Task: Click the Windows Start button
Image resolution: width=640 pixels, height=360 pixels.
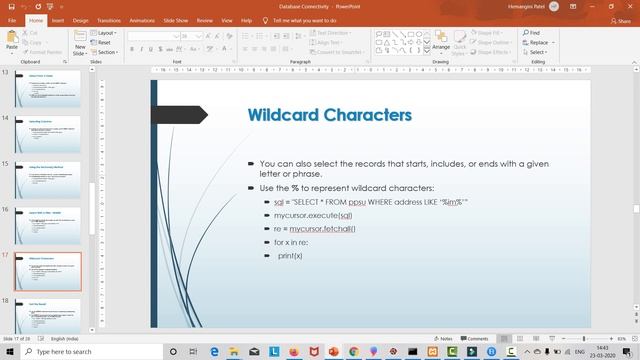Action: tap(10, 351)
